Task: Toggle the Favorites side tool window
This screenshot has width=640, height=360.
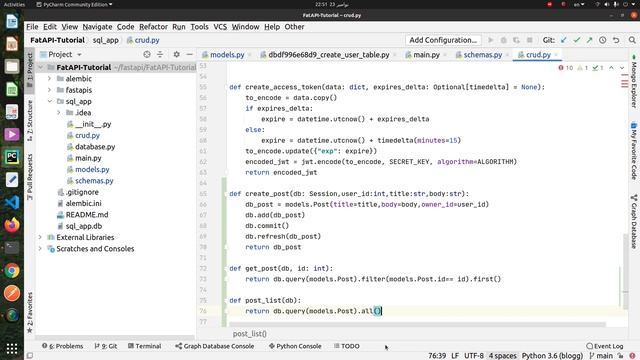Action: (30, 312)
